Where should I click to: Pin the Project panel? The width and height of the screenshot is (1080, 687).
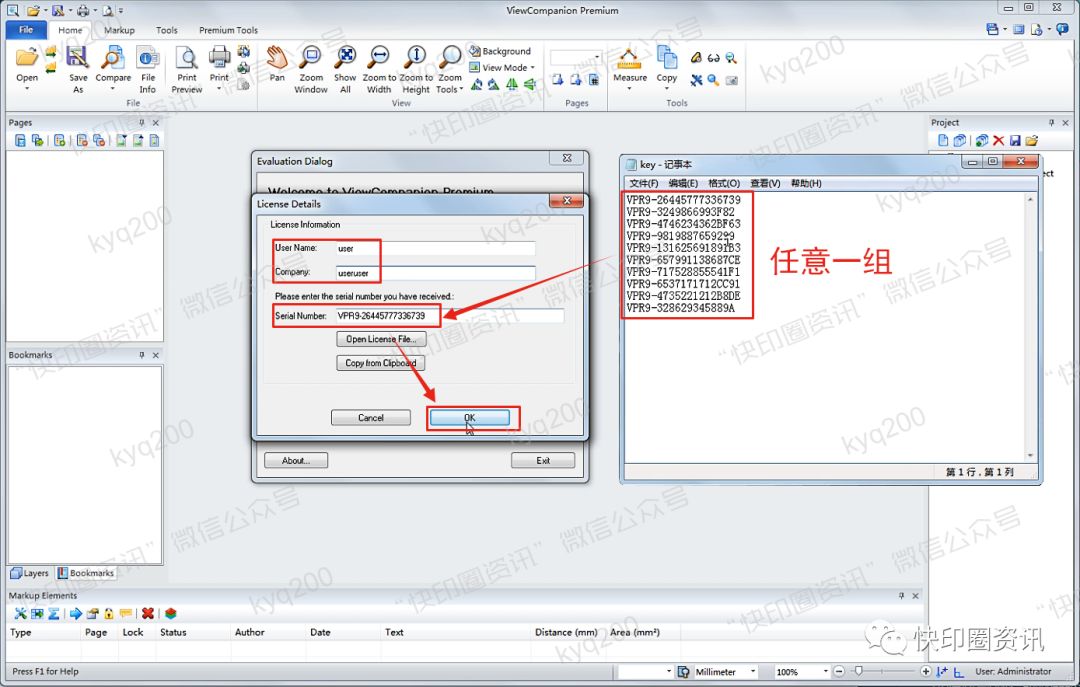tap(1051, 123)
